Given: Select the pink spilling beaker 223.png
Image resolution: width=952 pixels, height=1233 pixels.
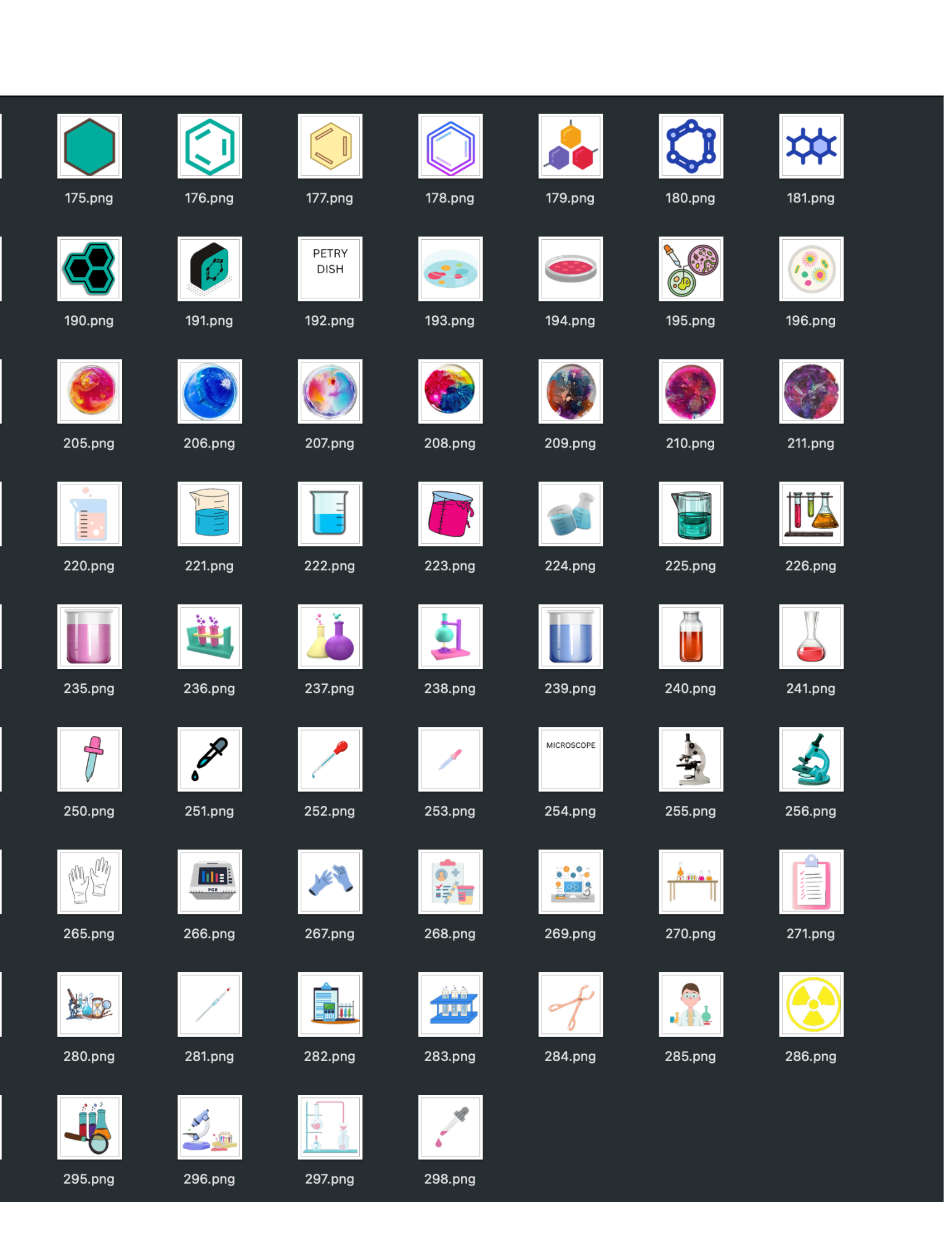Looking at the screenshot, I should [450, 514].
